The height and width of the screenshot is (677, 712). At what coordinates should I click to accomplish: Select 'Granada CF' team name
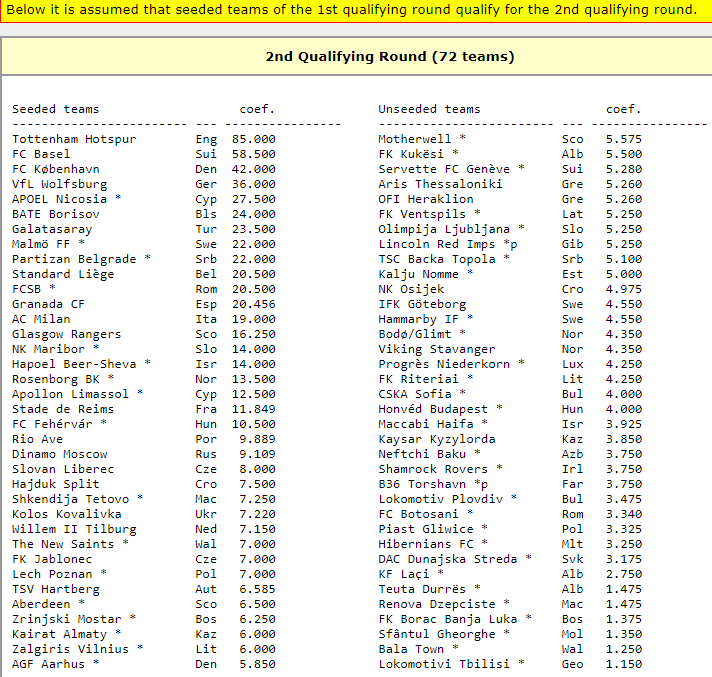click(x=49, y=304)
